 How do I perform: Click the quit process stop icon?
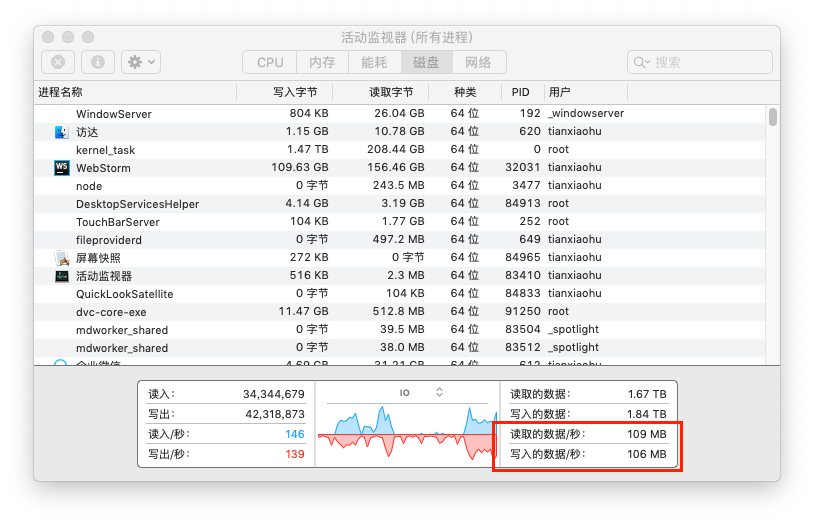[x=58, y=62]
